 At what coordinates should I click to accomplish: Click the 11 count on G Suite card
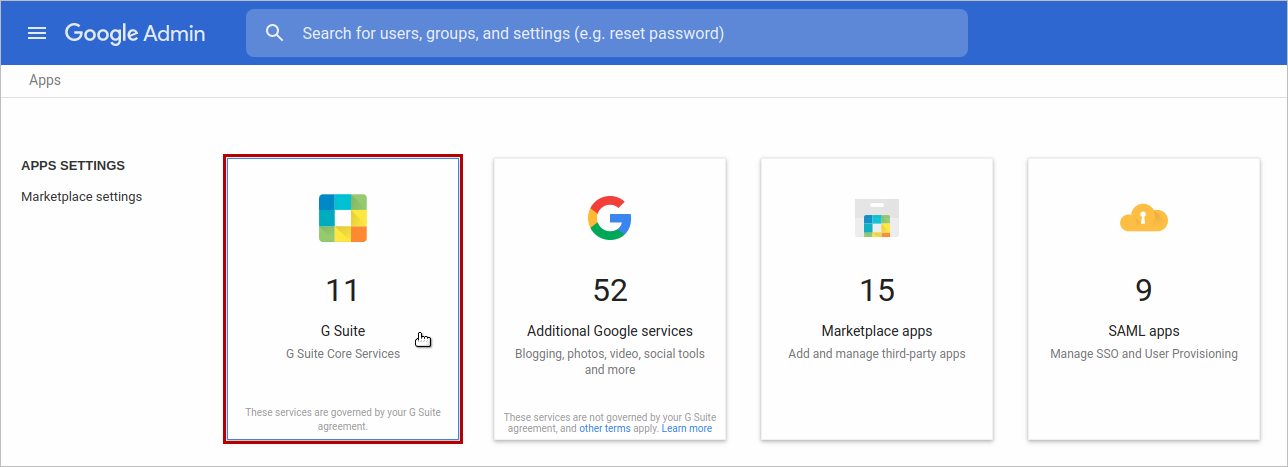point(343,290)
